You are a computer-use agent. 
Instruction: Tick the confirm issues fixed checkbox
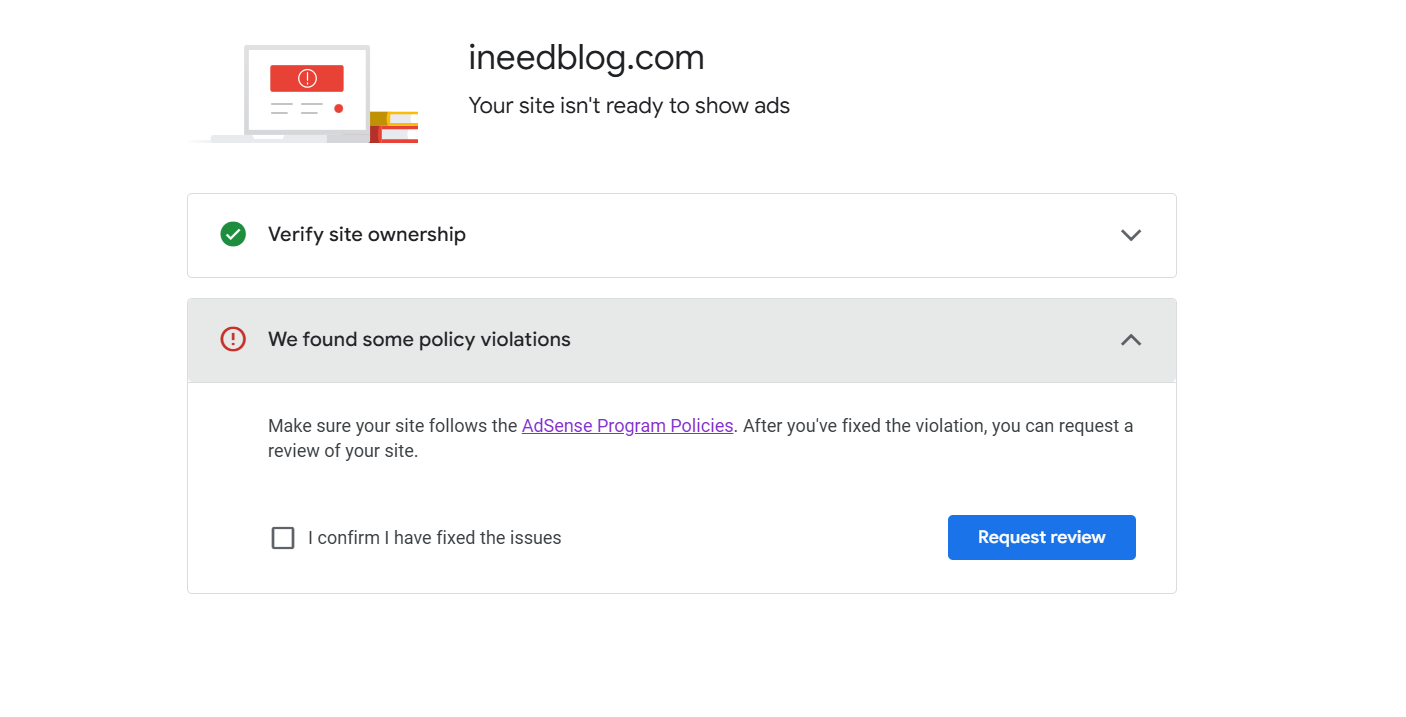point(283,538)
